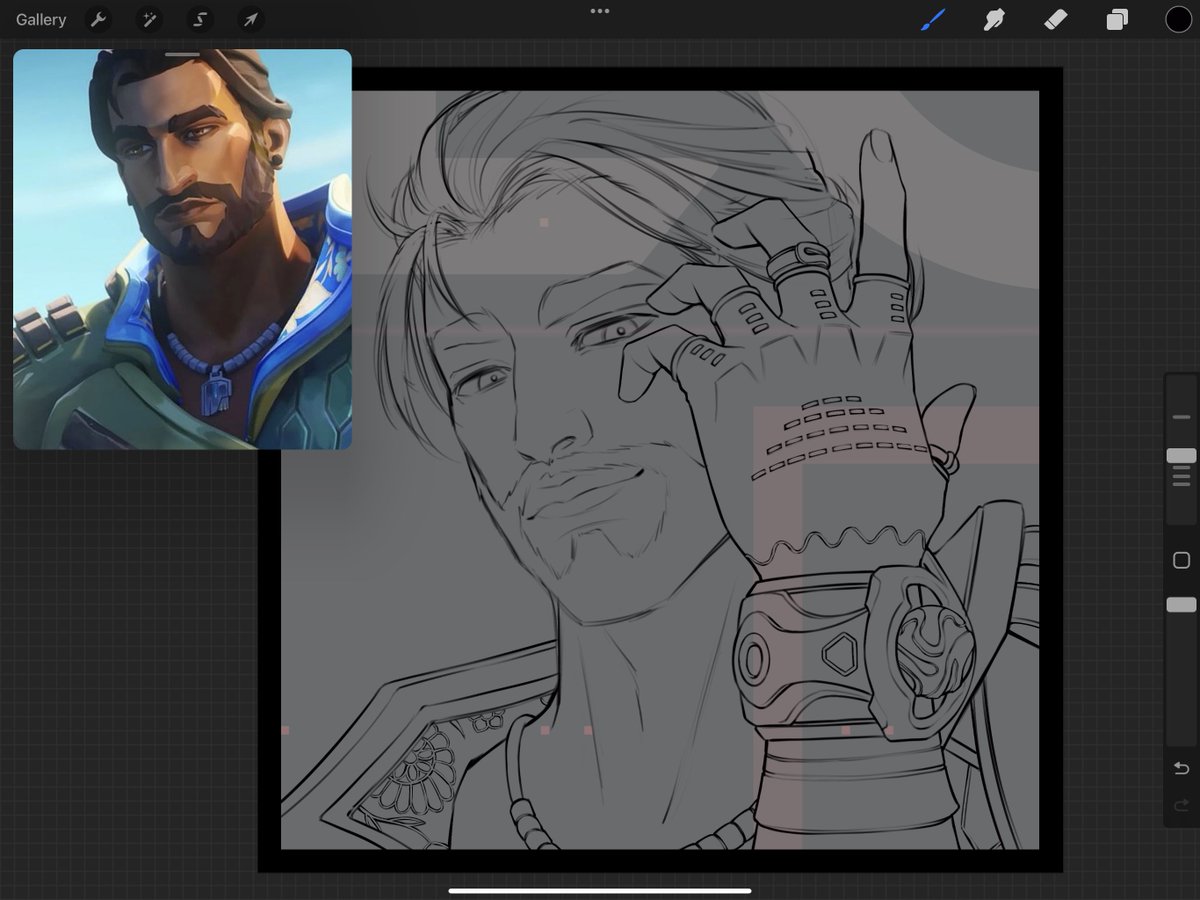Select the Eraser tool
This screenshot has width=1200, height=900.
1056,19
